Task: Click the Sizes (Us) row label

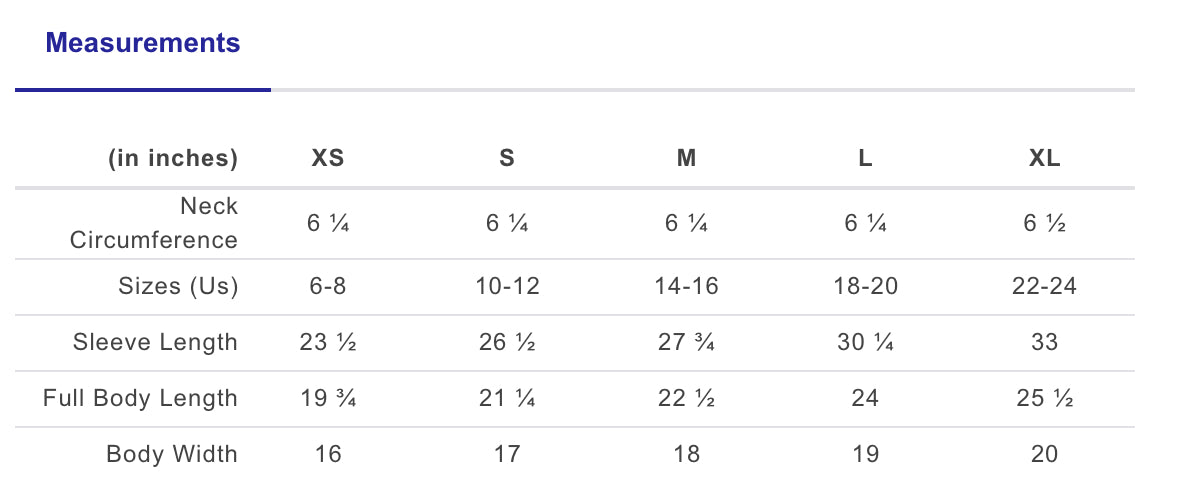Action: 178,286
